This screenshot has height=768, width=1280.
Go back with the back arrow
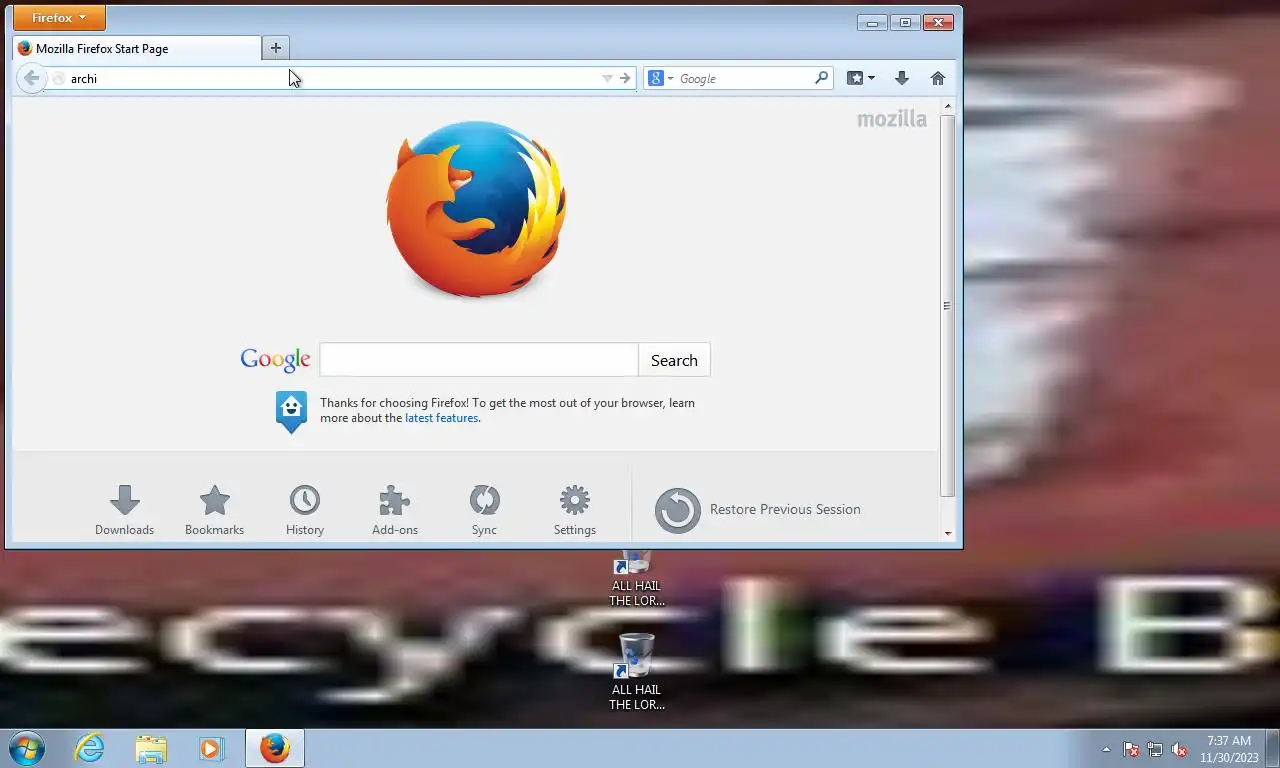pyautogui.click(x=31, y=78)
